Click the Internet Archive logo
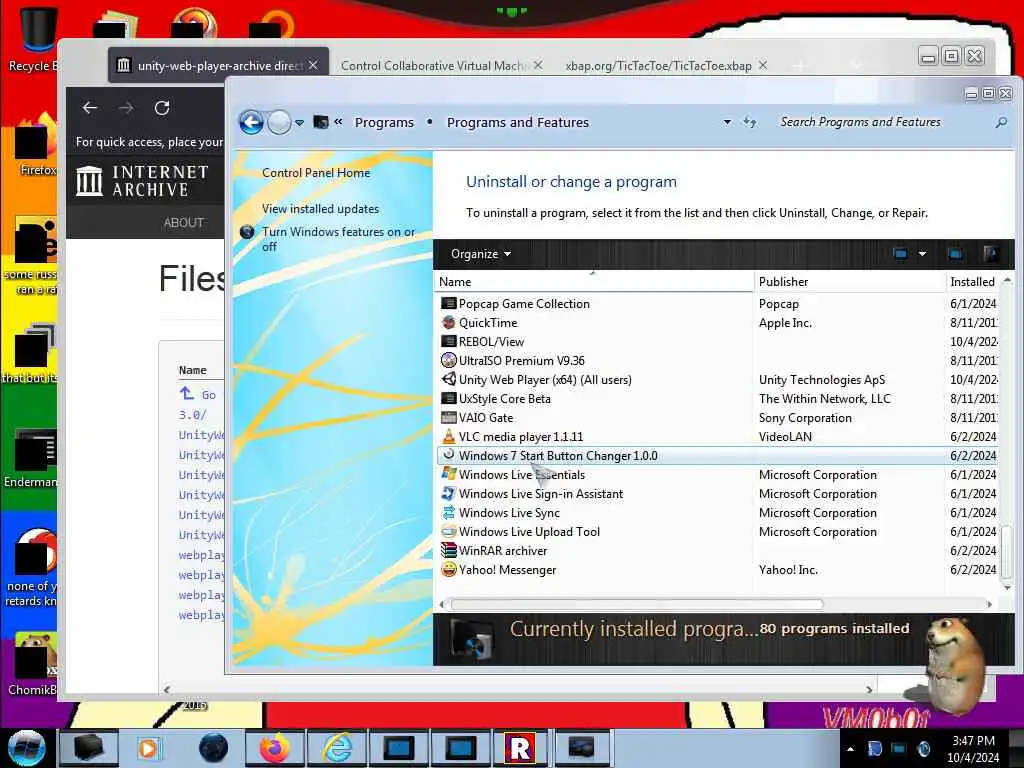Screen dimensions: 1024x768 tap(142, 181)
